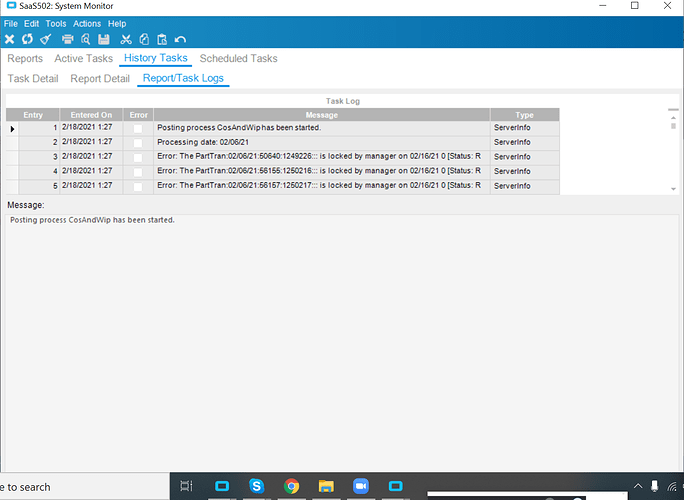The image size is (684, 500).
Task: Click the Error column header
Action: pyautogui.click(x=138, y=115)
